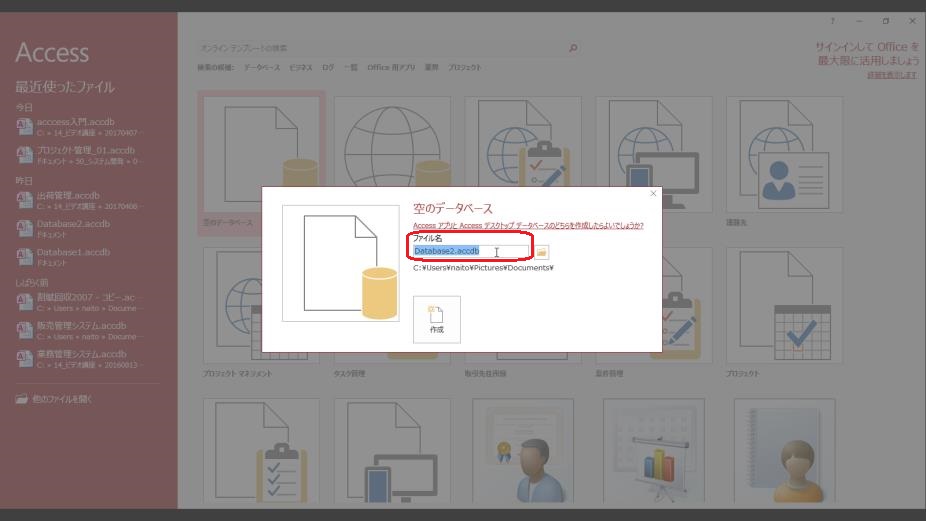The width and height of the screenshot is (926, 521).
Task: Select the 空のデータベース template in background
Action: click(261, 163)
